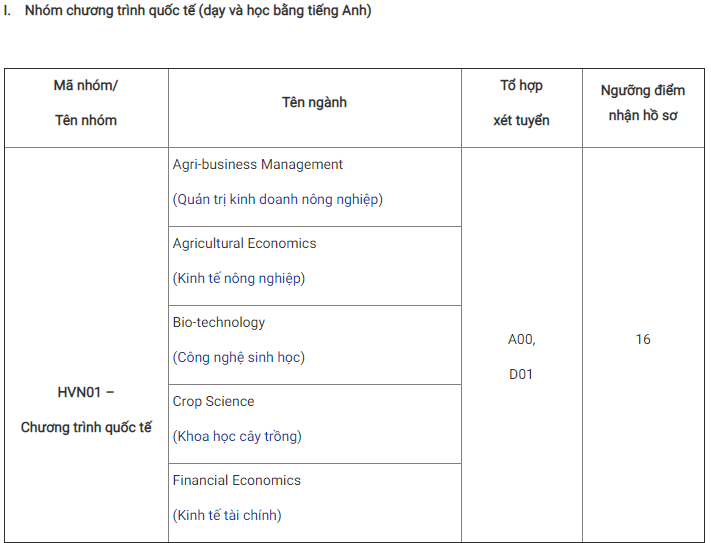
Task: Click the Crop Science program name
Action: click(x=213, y=401)
